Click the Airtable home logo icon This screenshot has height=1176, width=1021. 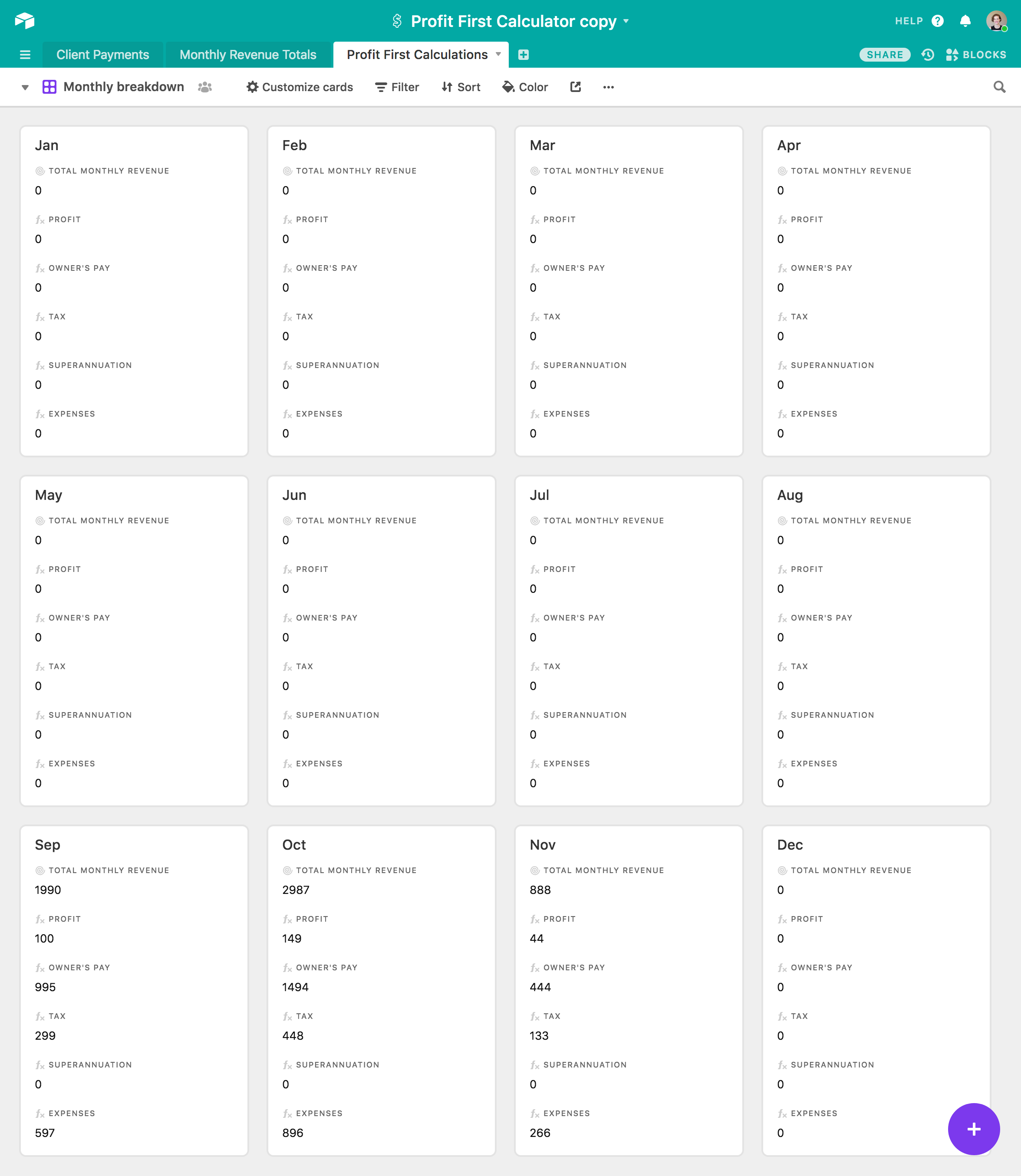(x=24, y=21)
